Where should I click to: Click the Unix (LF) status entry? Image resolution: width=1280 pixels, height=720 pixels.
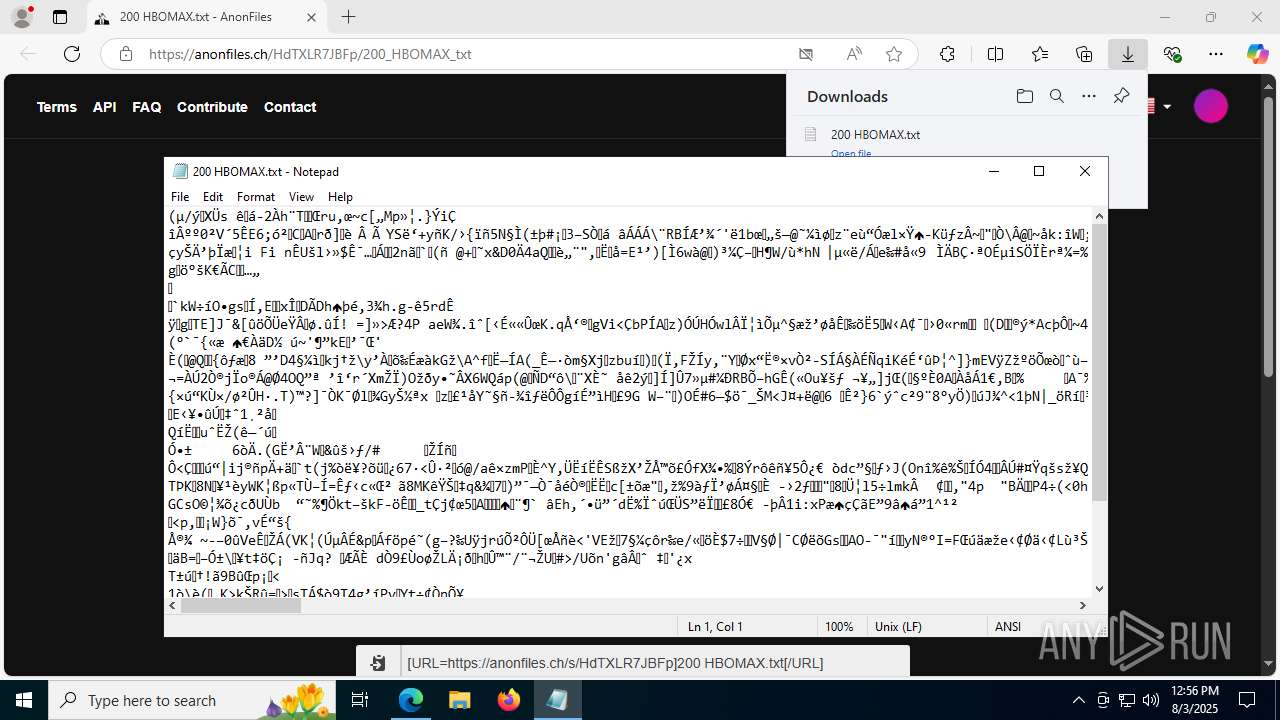[x=899, y=627]
